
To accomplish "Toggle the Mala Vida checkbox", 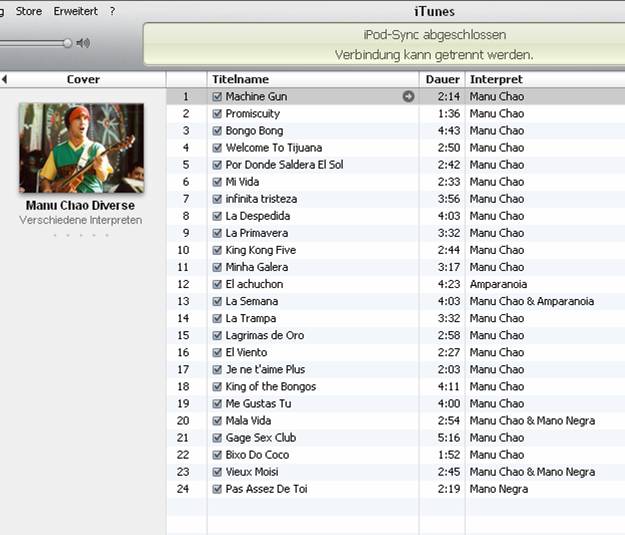I will click(x=217, y=421).
